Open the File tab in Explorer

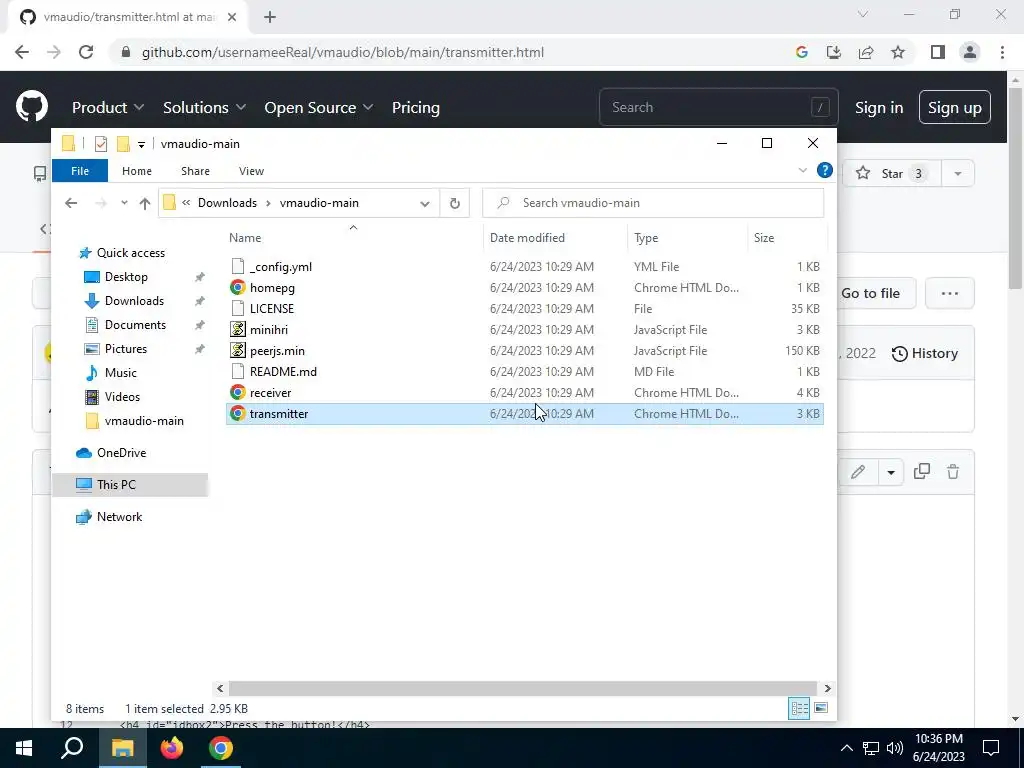80,170
